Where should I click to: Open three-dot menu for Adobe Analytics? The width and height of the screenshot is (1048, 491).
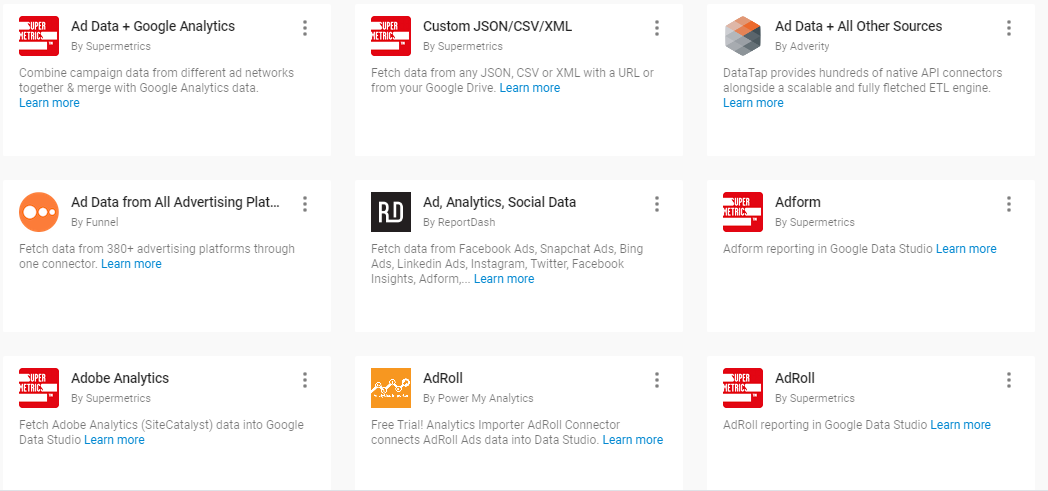pyautogui.click(x=305, y=380)
